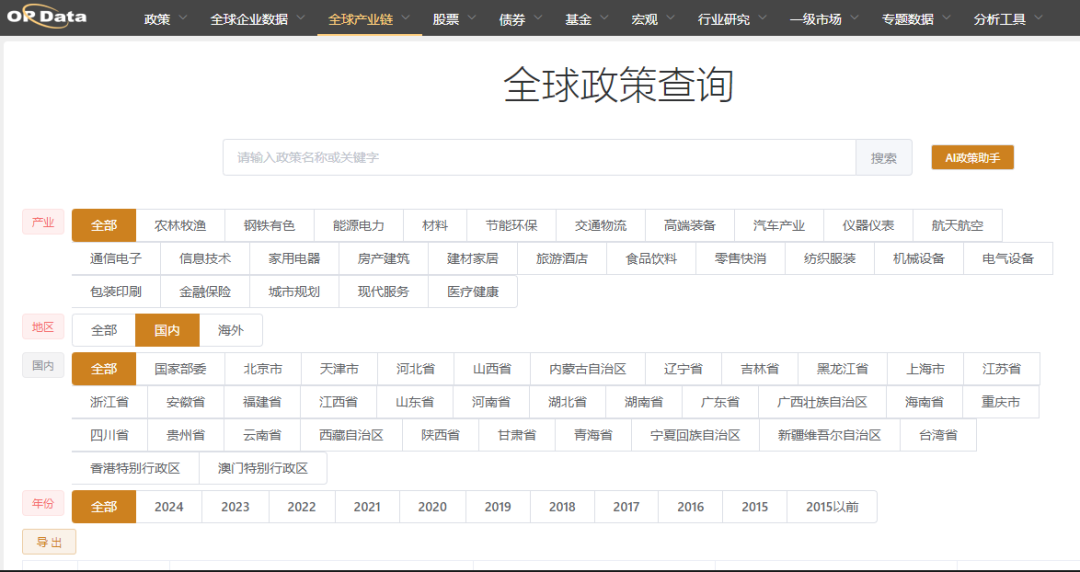Select 国家部委 in the 国内 filter
Viewport: 1080px width, 572px height.
[x=180, y=369]
